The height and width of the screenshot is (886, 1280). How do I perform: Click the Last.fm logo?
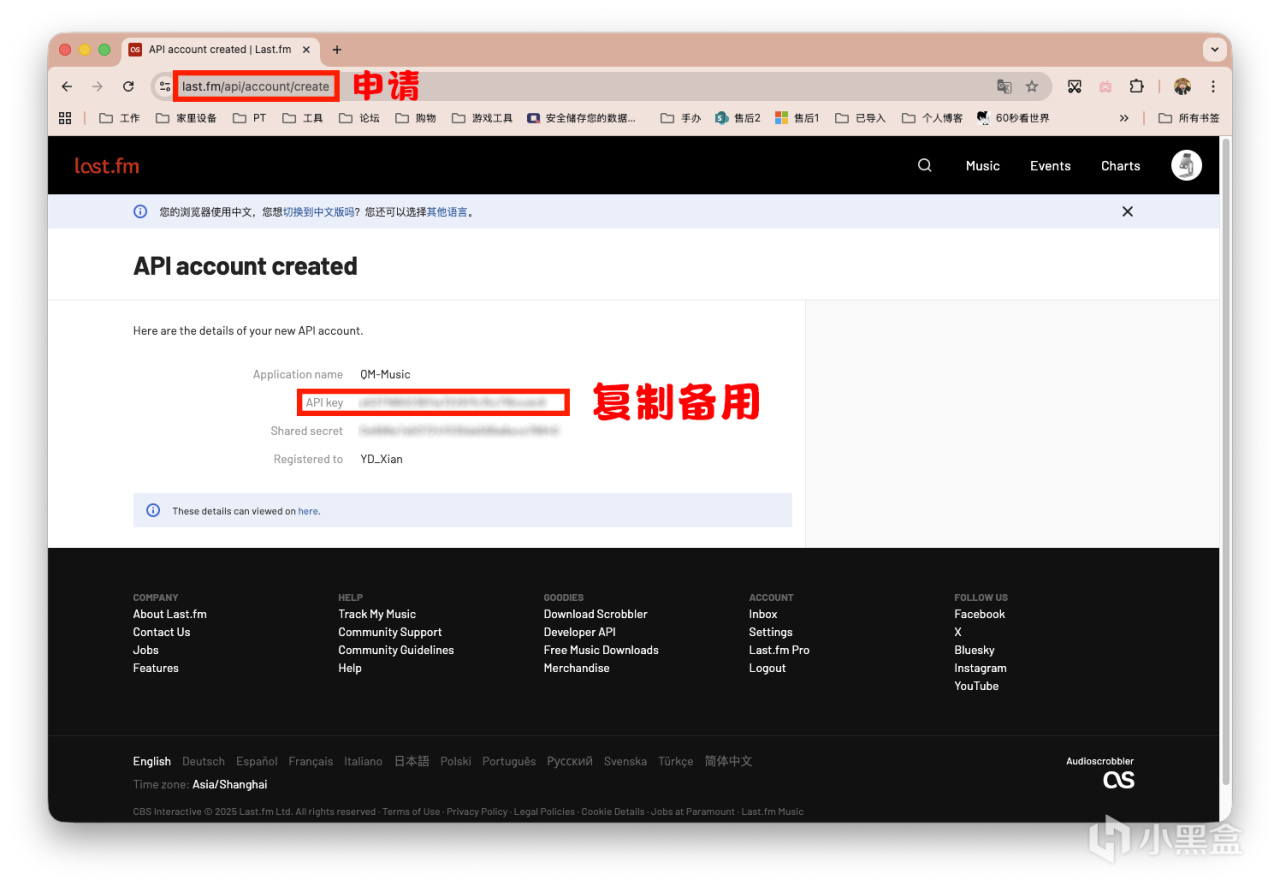point(107,166)
